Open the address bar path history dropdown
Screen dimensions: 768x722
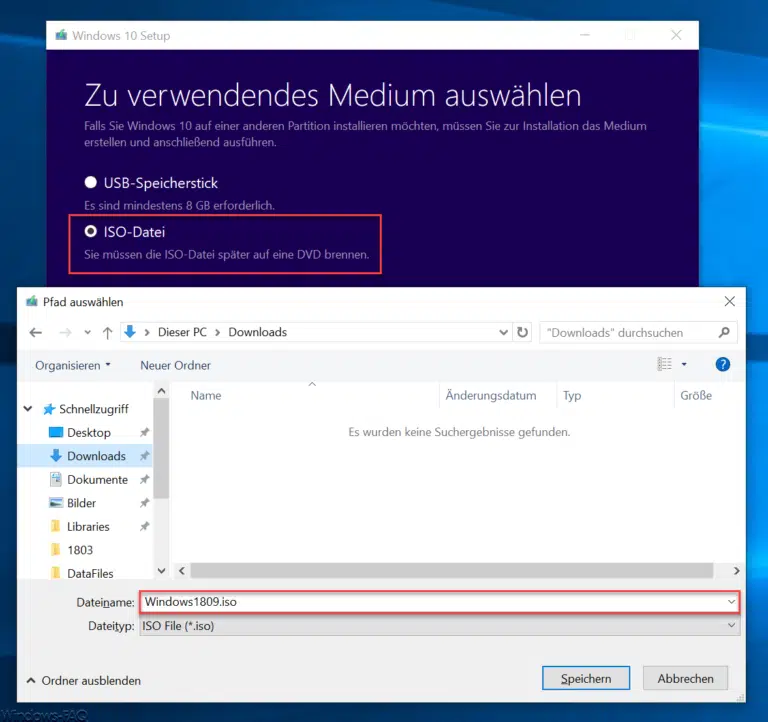(x=503, y=332)
